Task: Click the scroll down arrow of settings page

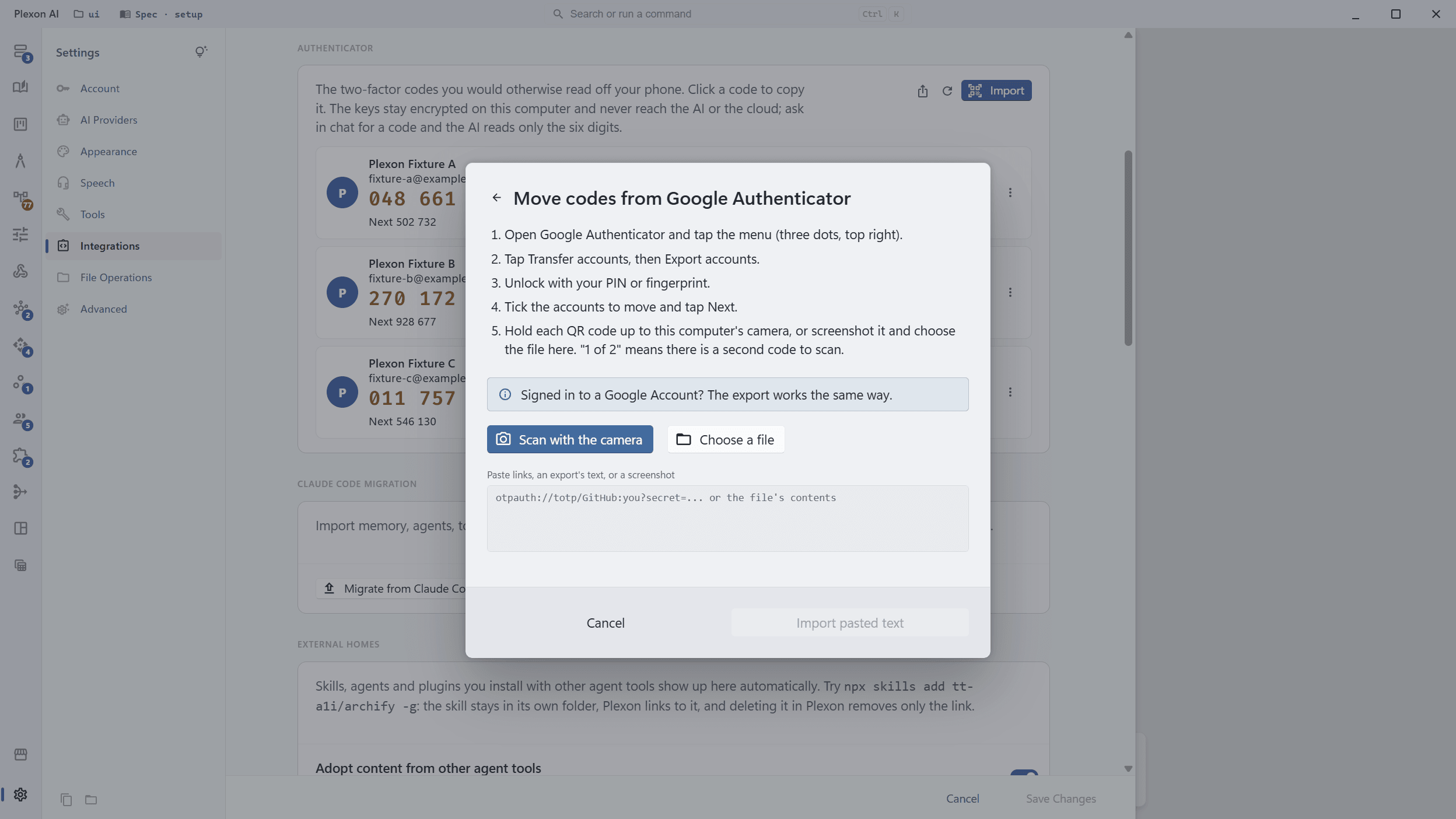Action: [x=1128, y=769]
